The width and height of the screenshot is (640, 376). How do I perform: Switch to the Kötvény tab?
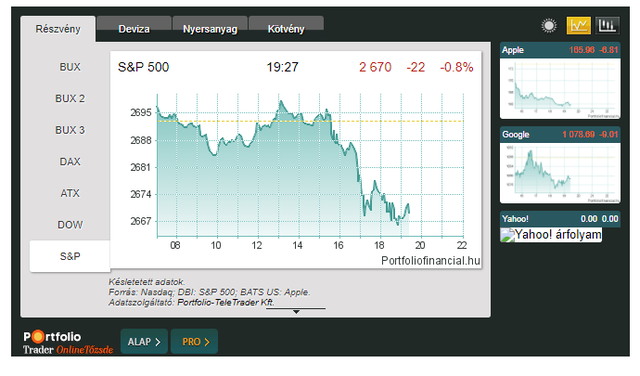tap(286, 29)
